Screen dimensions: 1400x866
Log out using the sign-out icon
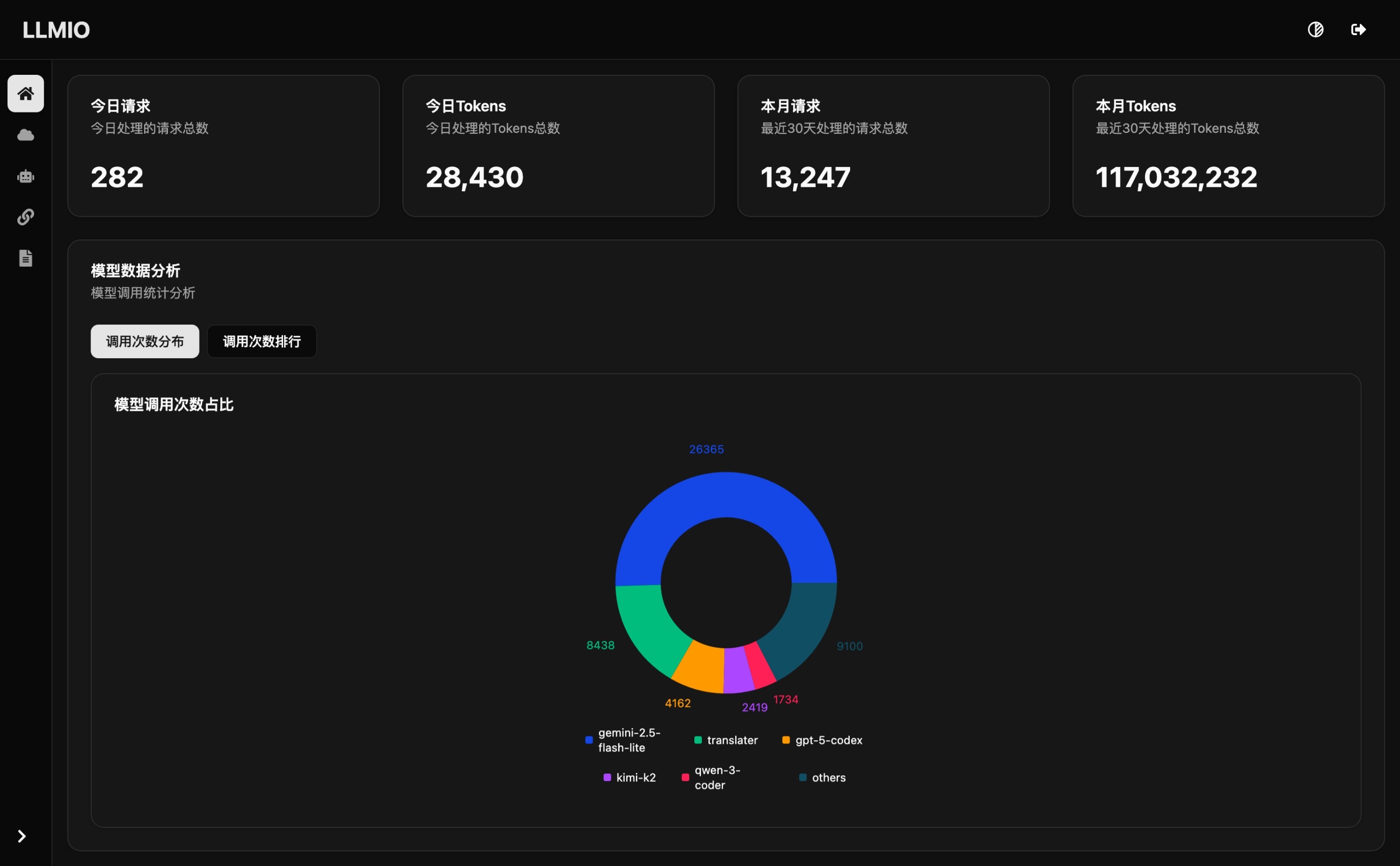click(1358, 29)
